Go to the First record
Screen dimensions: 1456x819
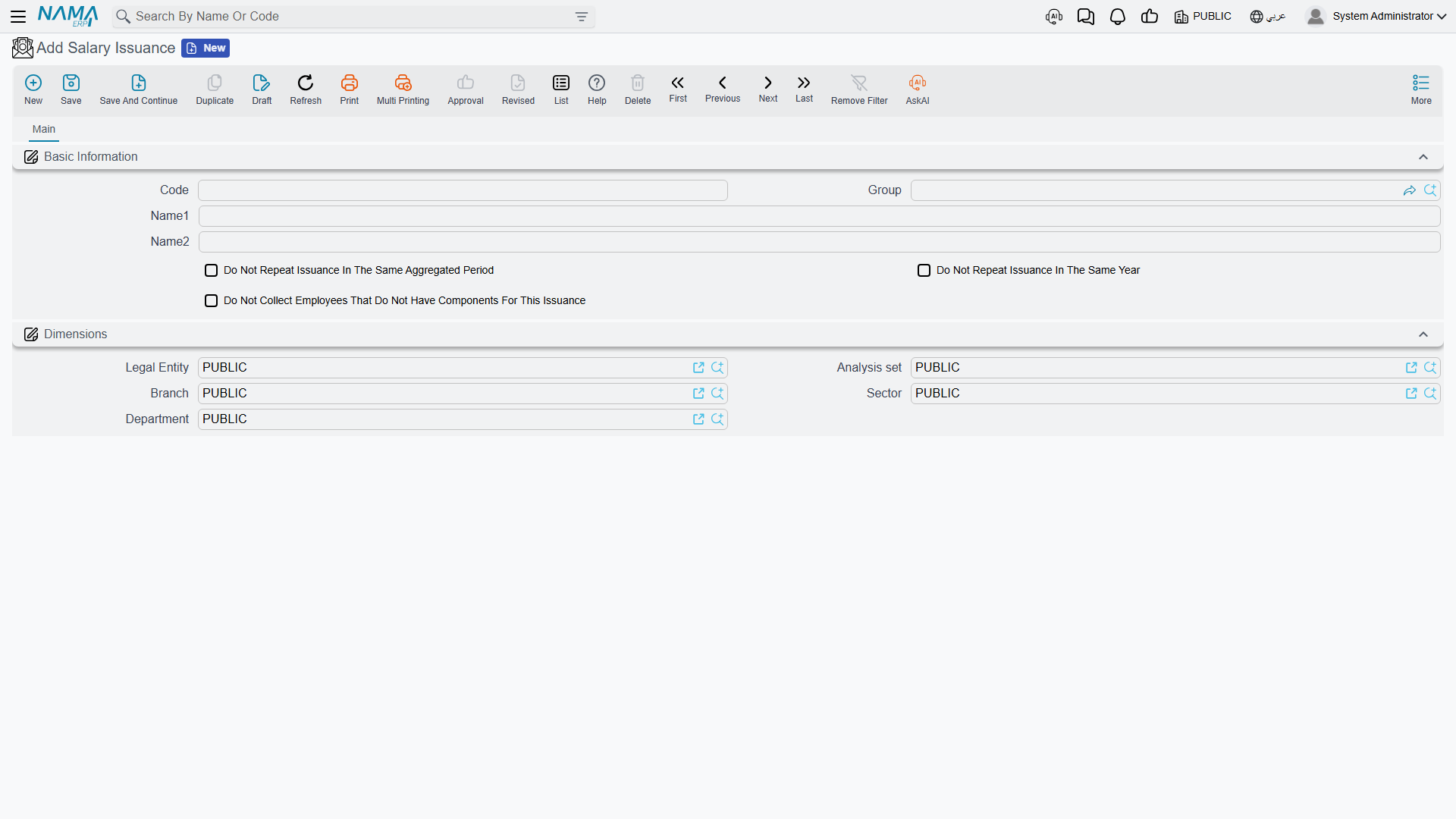pos(678,89)
